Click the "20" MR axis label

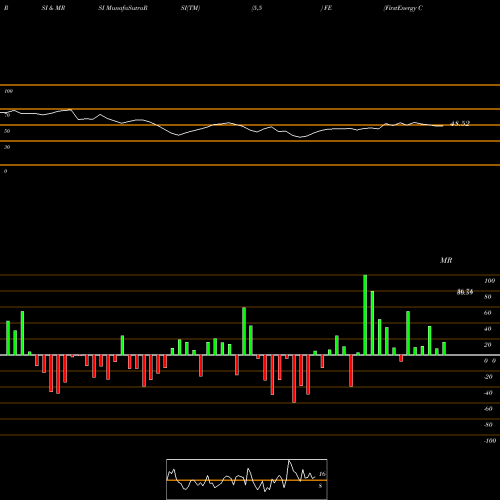point(488,345)
